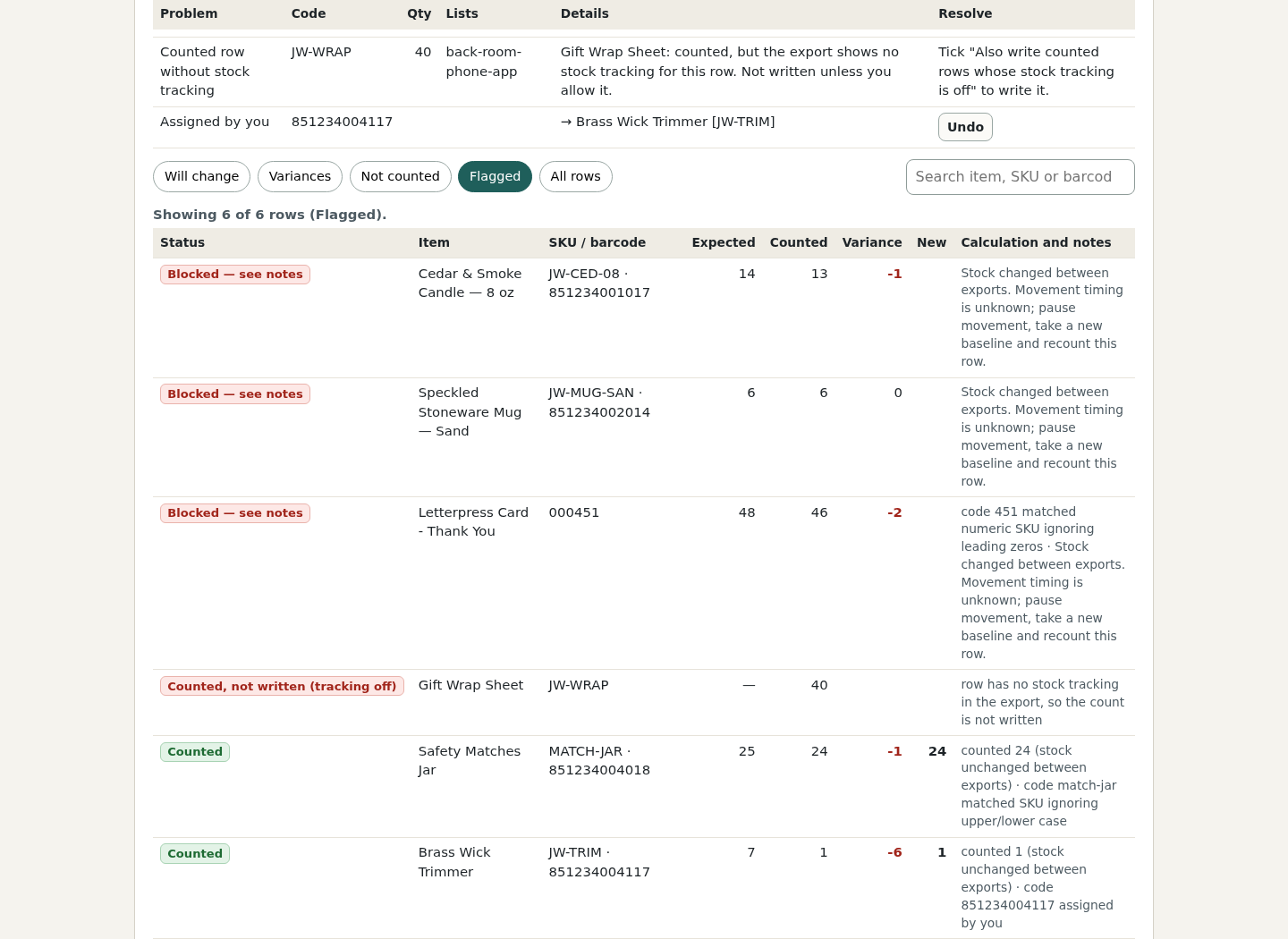Click the 'back-room-phone-app' list name
The image size is (1288, 939).
[483, 62]
